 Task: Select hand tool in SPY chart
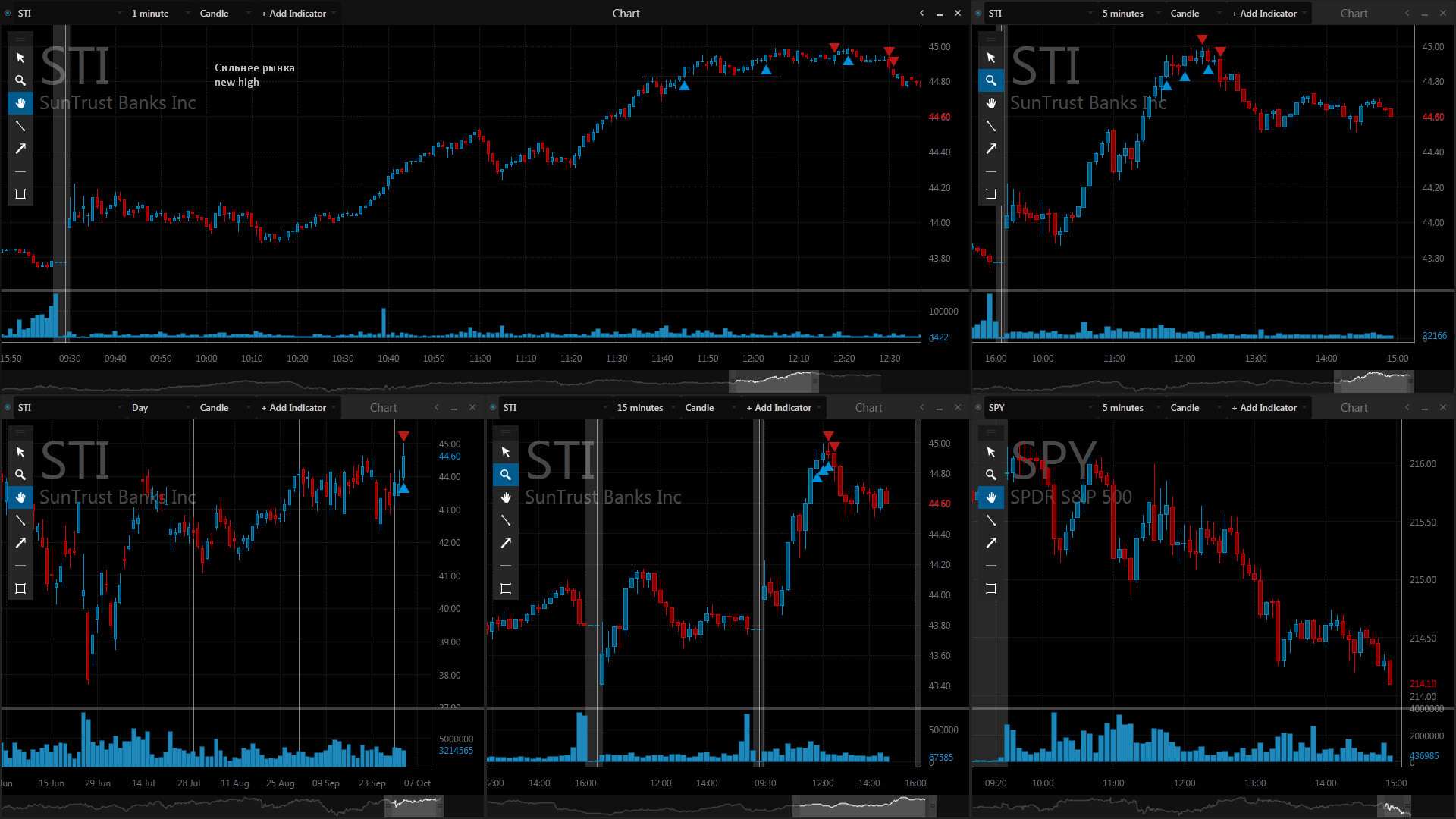[991, 497]
